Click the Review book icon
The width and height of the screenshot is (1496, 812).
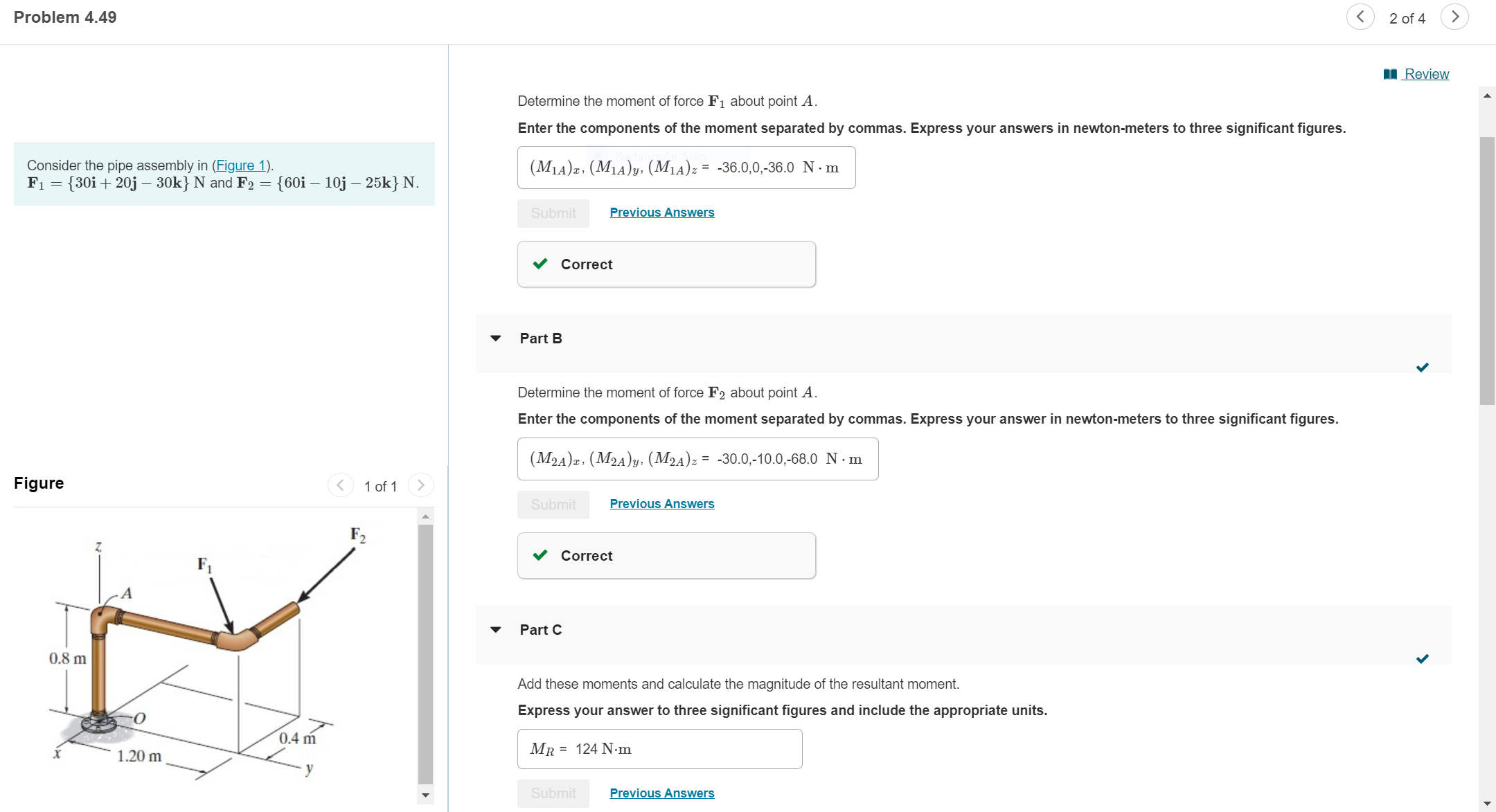(x=1389, y=74)
